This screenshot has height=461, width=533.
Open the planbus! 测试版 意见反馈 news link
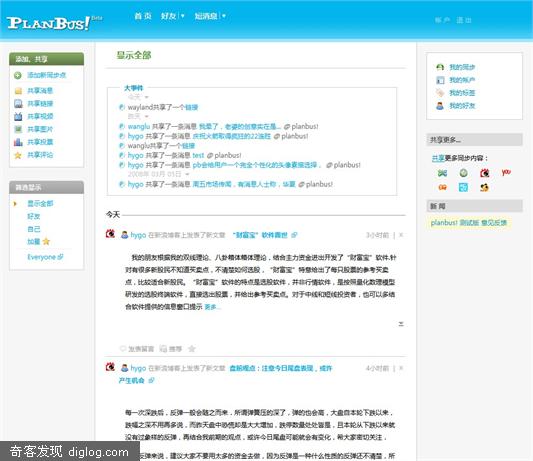pyautogui.click(x=469, y=223)
